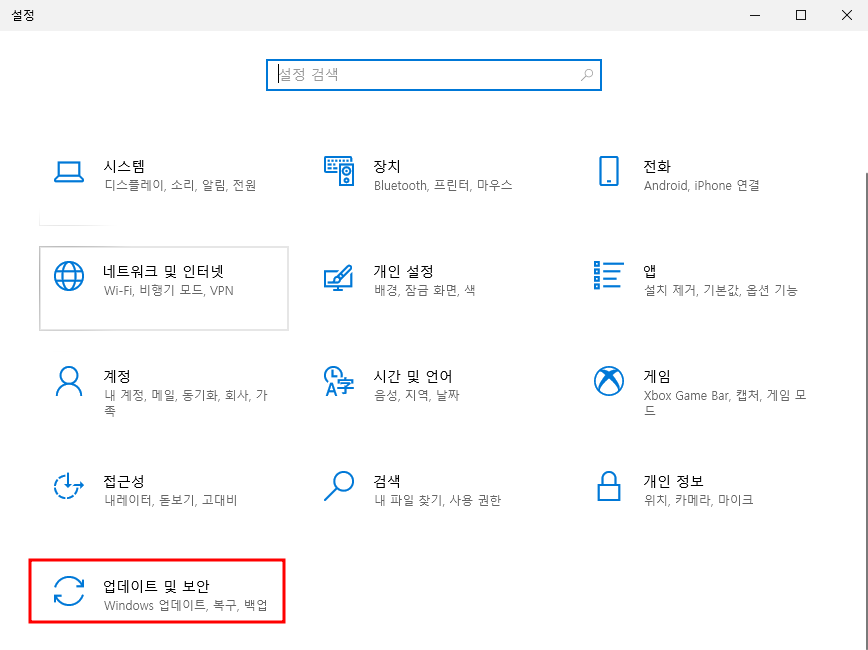This screenshot has width=868, height=650.
Task: Maximize the Settings window
Action: [801, 15]
